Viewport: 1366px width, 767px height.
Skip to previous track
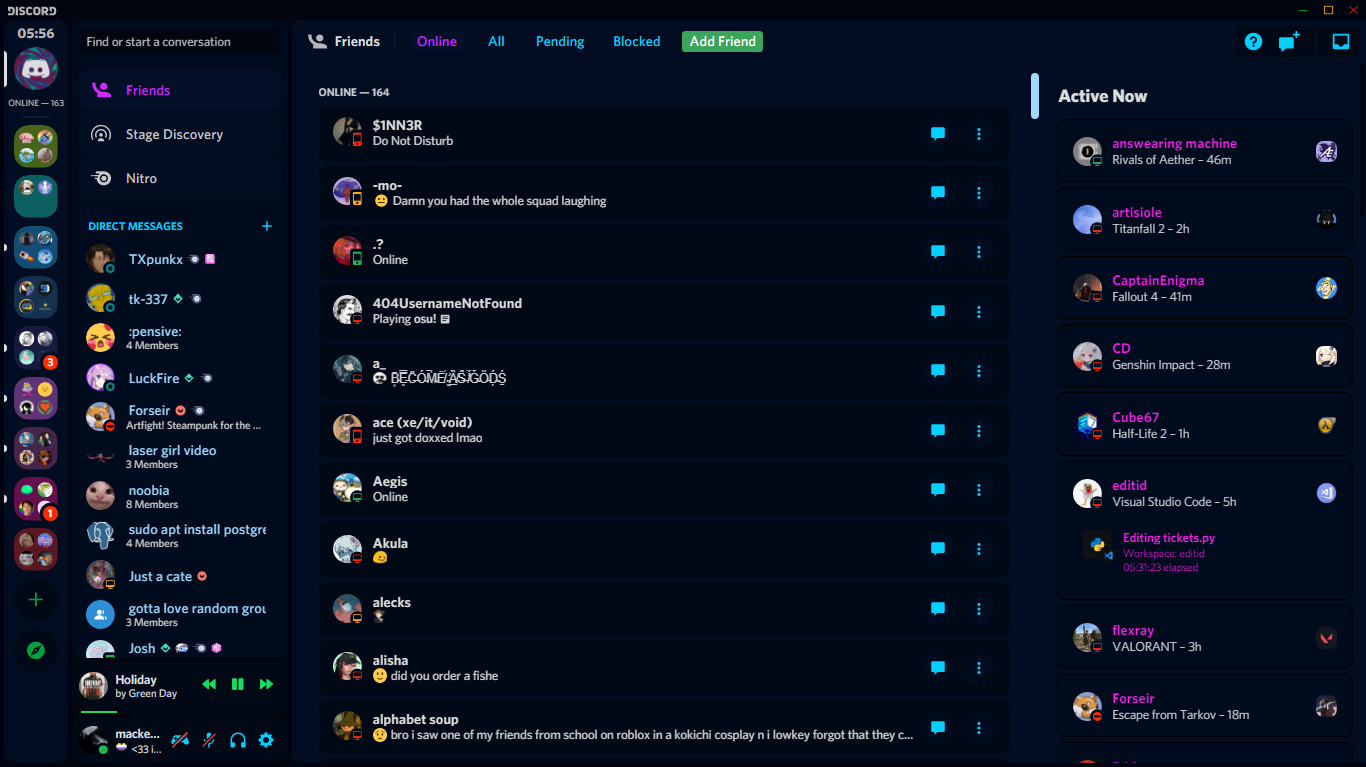(x=209, y=684)
